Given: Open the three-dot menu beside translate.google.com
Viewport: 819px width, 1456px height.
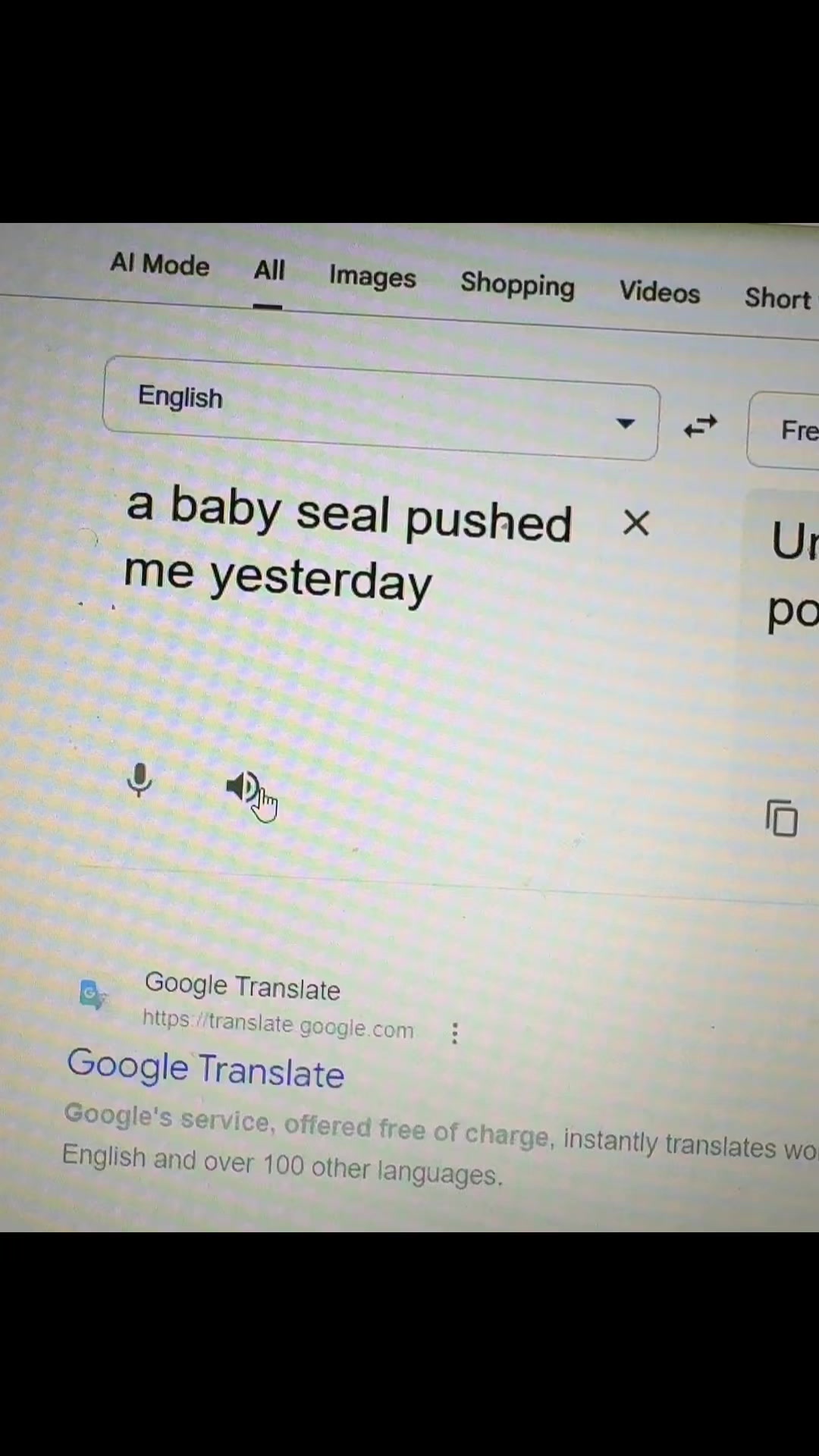Looking at the screenshot, I should click(455, 1033).
